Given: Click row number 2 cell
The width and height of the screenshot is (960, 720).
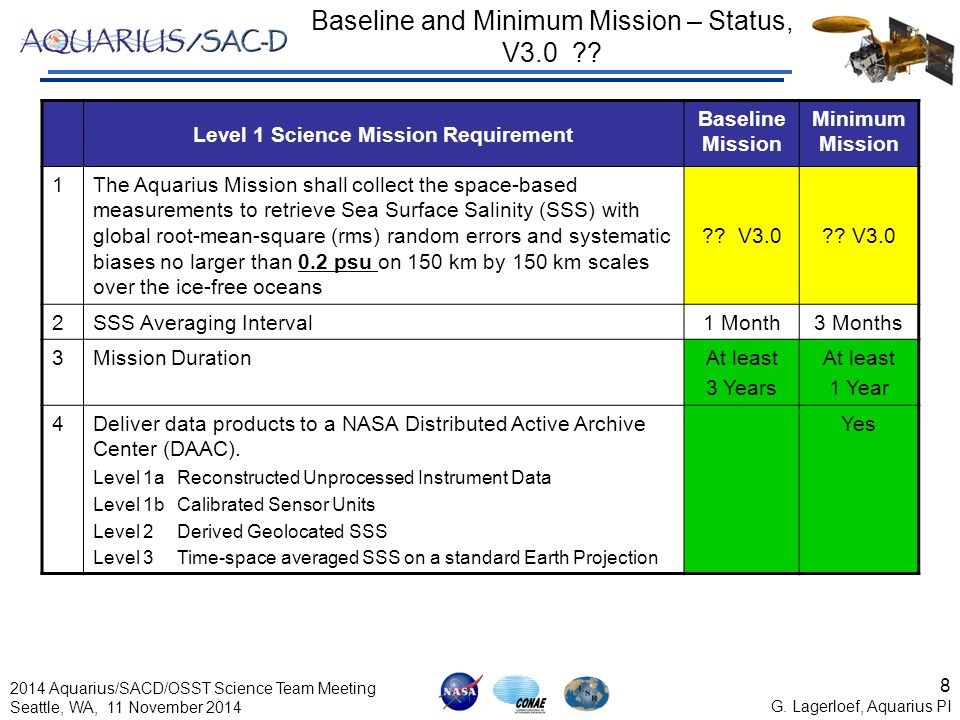Looking at the screenshot, I should coord(62,323).
